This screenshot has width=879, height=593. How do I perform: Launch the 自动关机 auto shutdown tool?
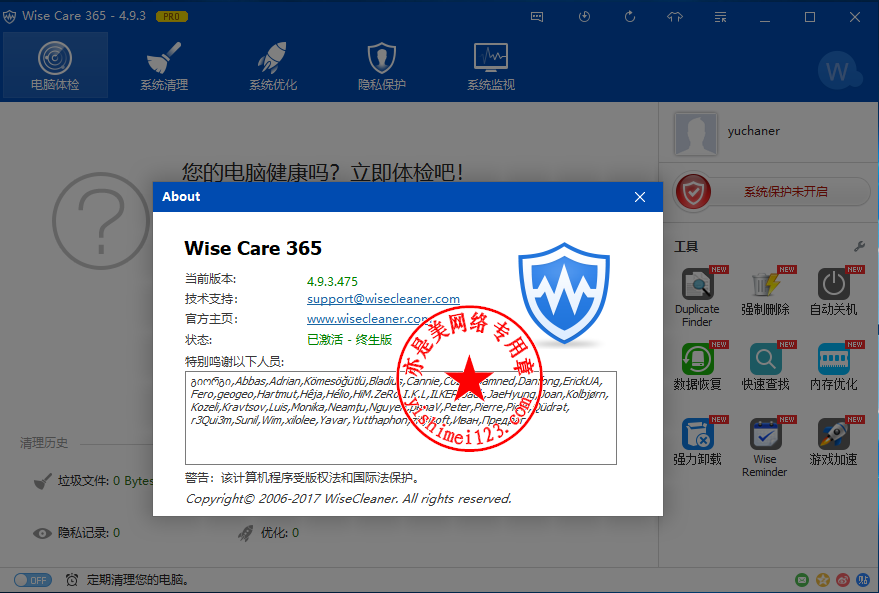(x=834, y=291)
